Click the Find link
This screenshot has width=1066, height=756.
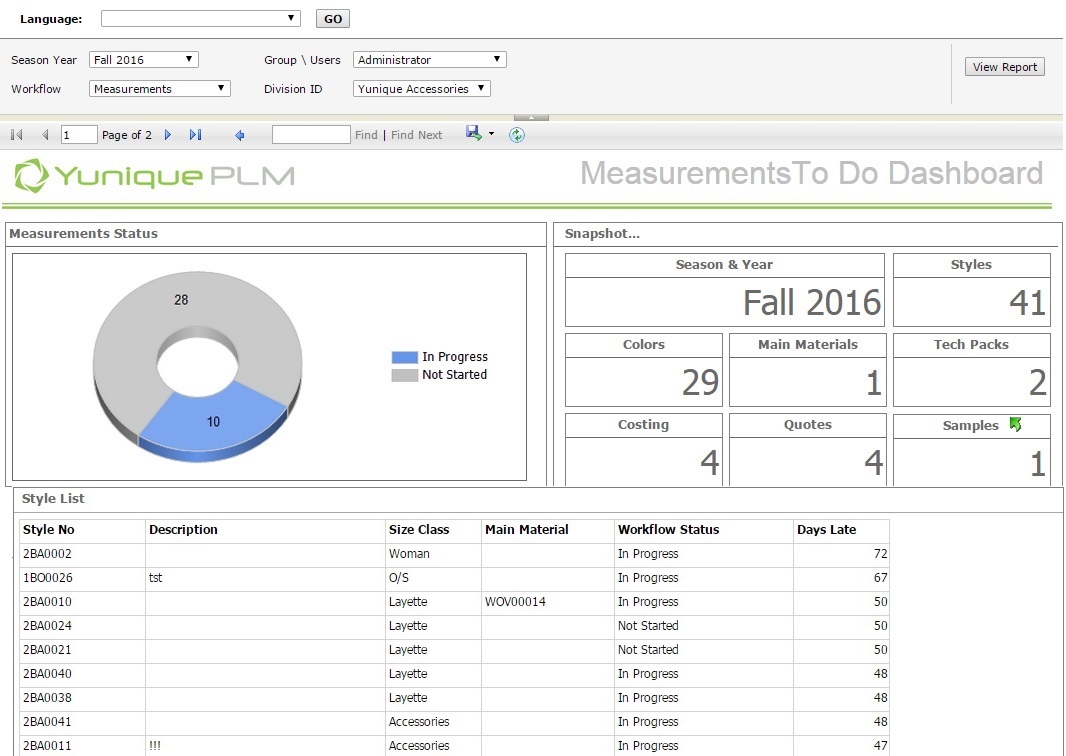tap(366, 135)
